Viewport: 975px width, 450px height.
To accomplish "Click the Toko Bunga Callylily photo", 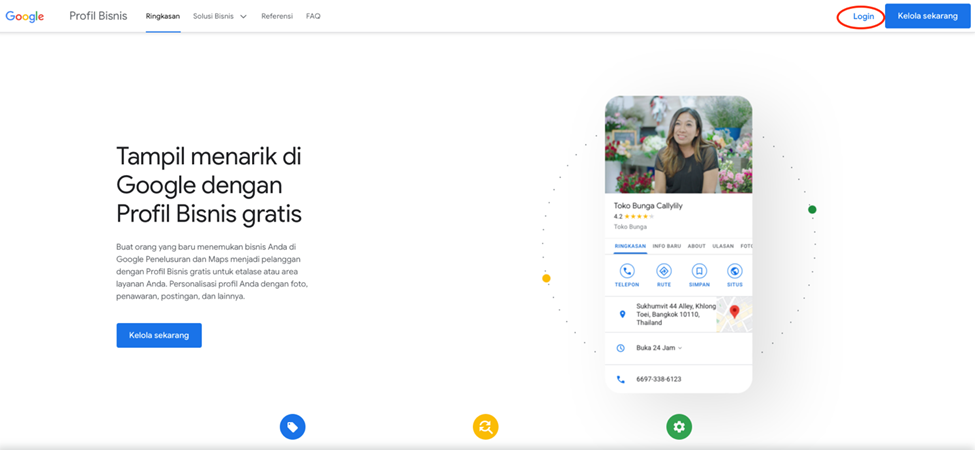I will tap(678, 145).
